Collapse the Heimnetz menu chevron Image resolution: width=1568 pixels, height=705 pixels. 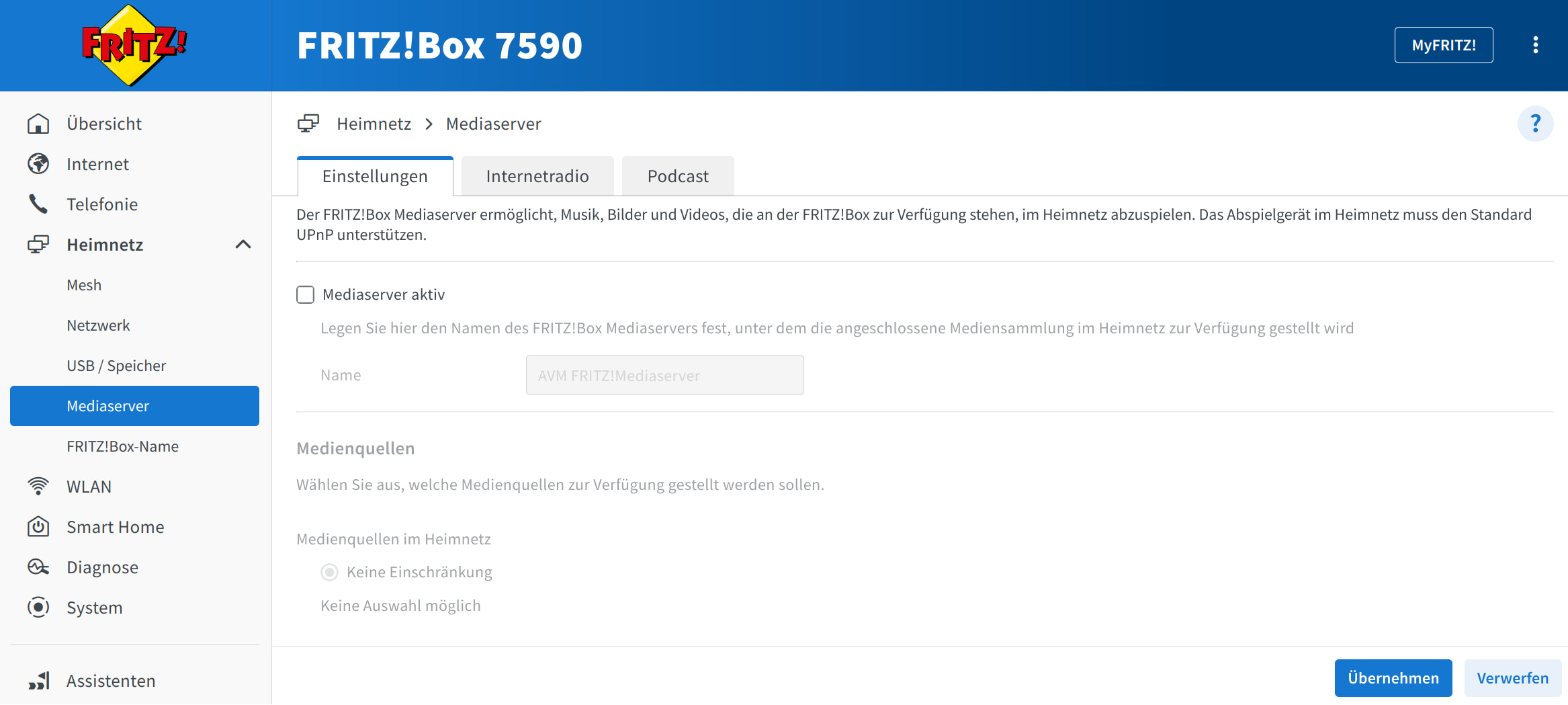(x=243, y=245)
